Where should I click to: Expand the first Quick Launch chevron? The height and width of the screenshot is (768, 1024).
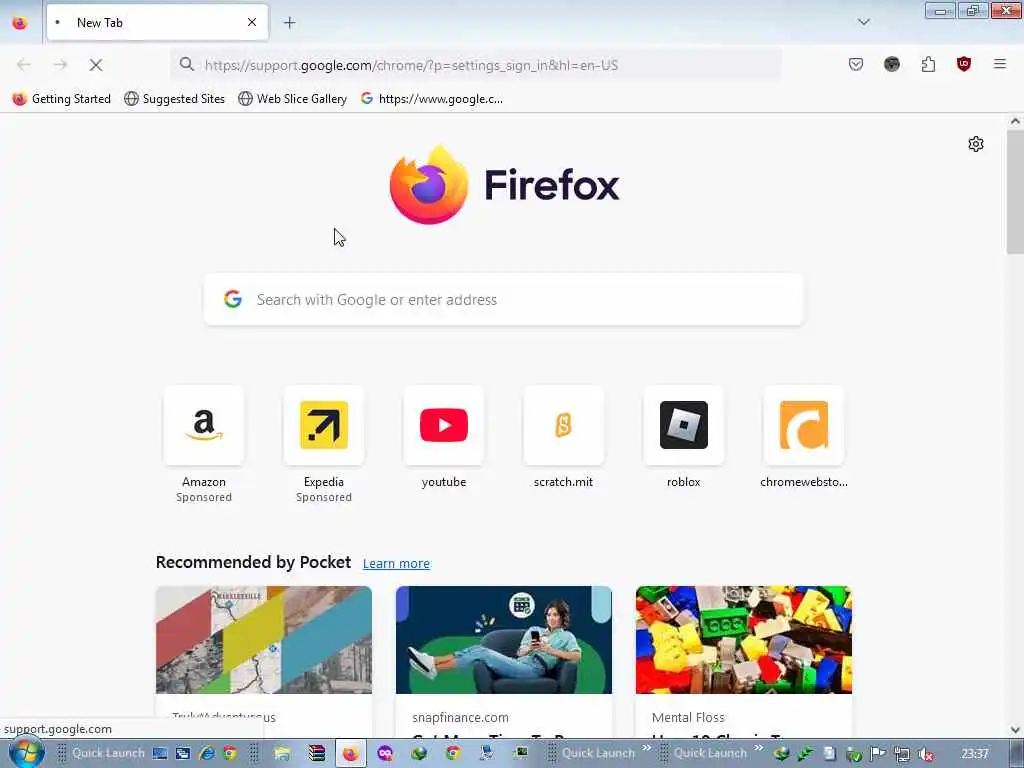(647, 748)
